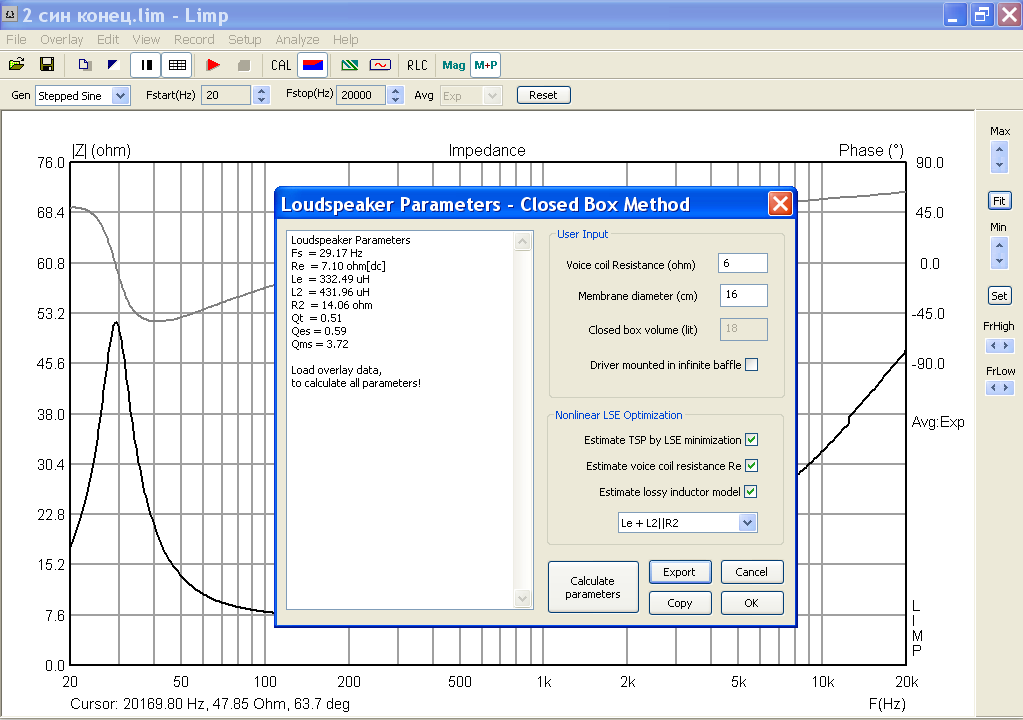This screenshot has height=720, width=1023.
Task: Click the Export button
Action: click(x=679, y=572)
